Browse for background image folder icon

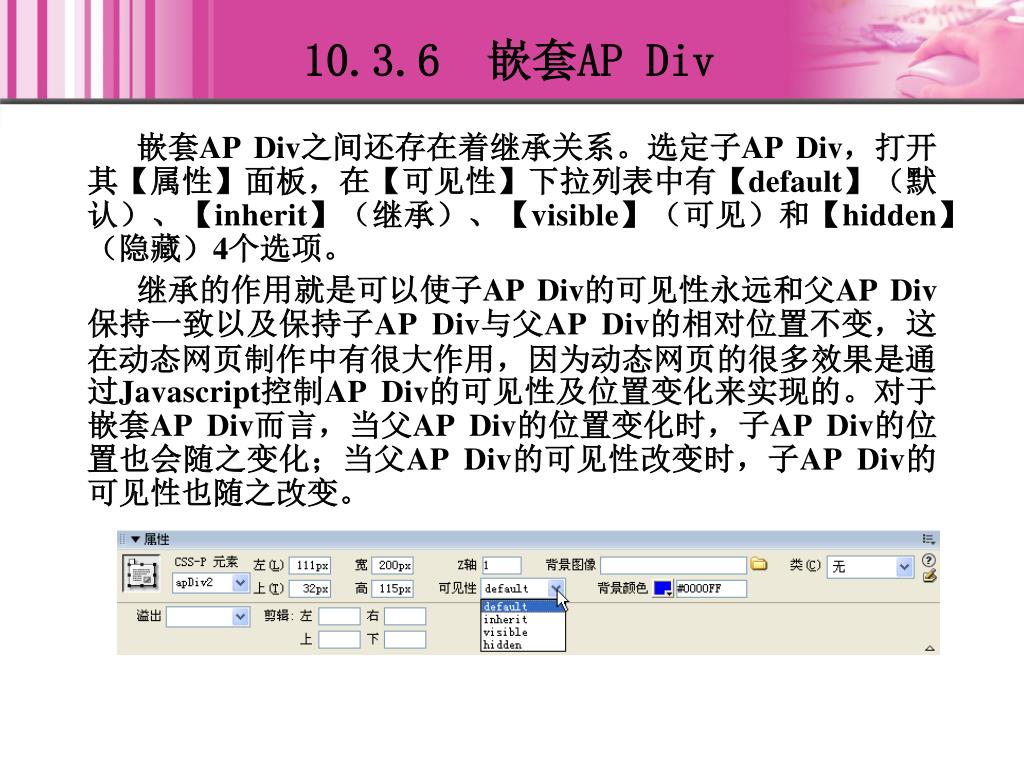coord(759,564)
